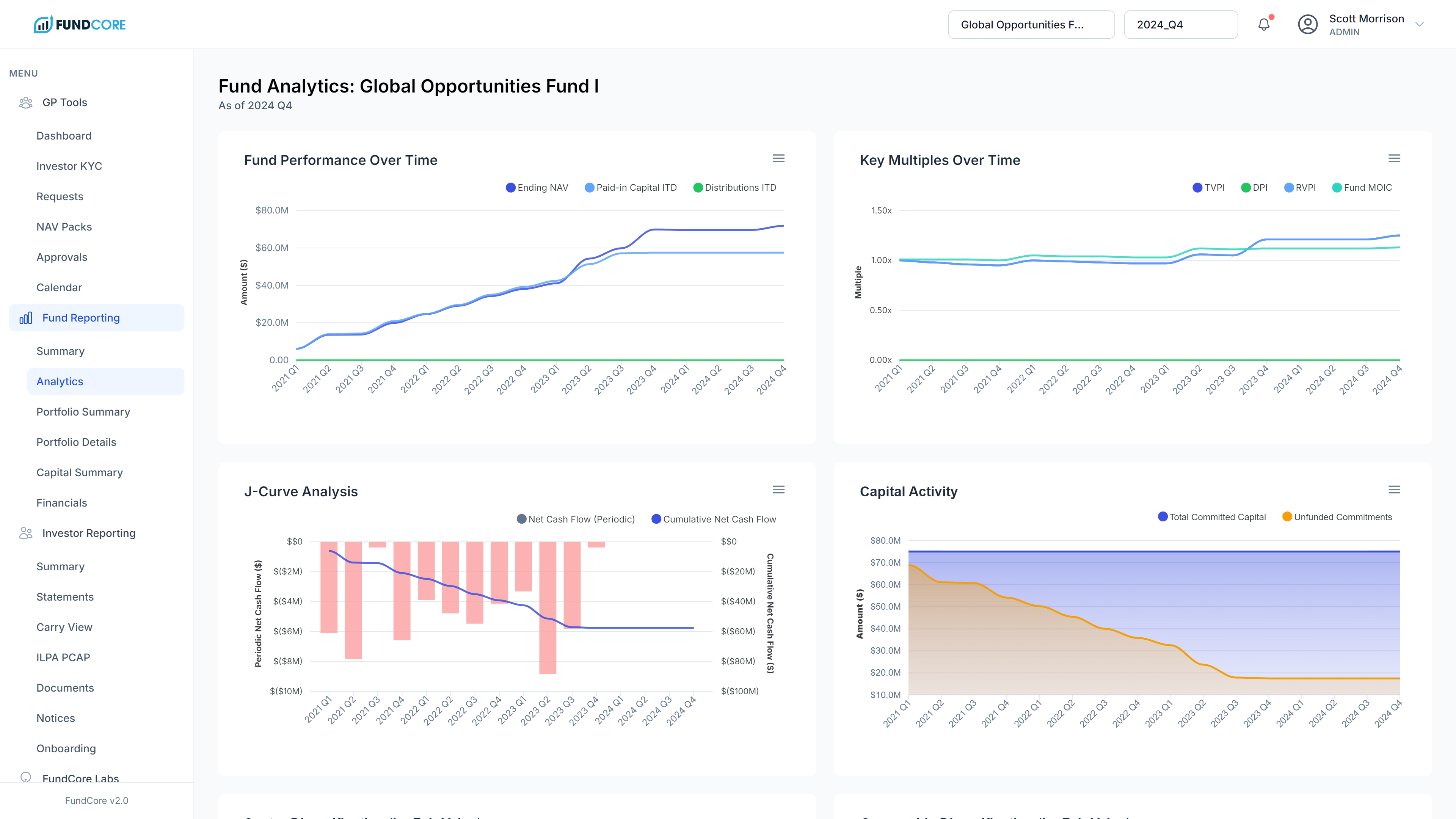Open the 2024_Q4 period dropdown
The height and width of the screenshot is (819, 1456).
pos(1180,24)
